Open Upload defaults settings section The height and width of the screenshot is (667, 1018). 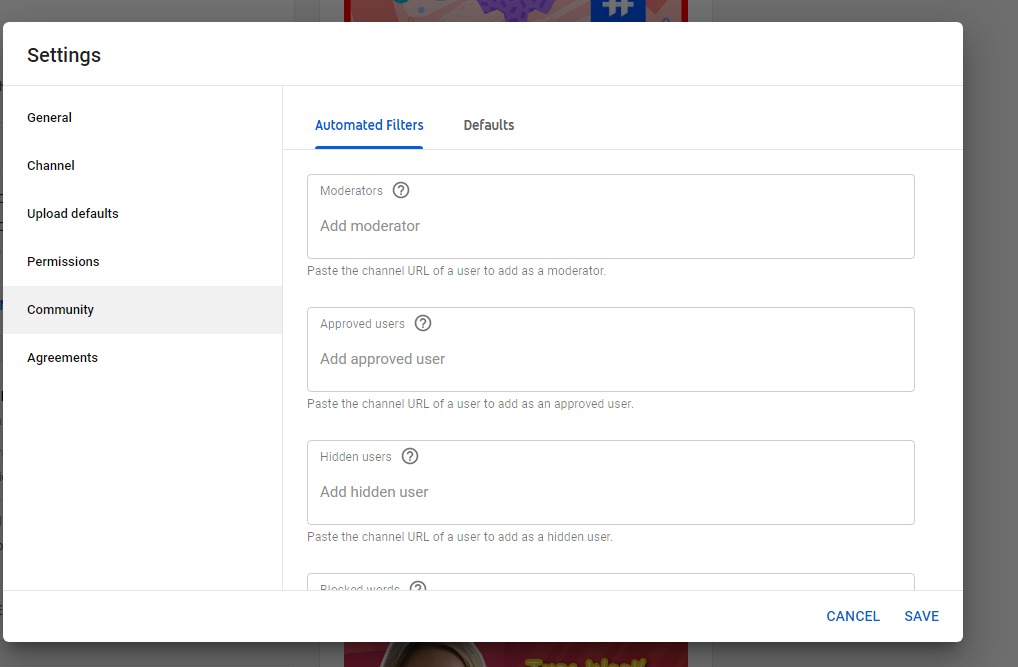142,214
